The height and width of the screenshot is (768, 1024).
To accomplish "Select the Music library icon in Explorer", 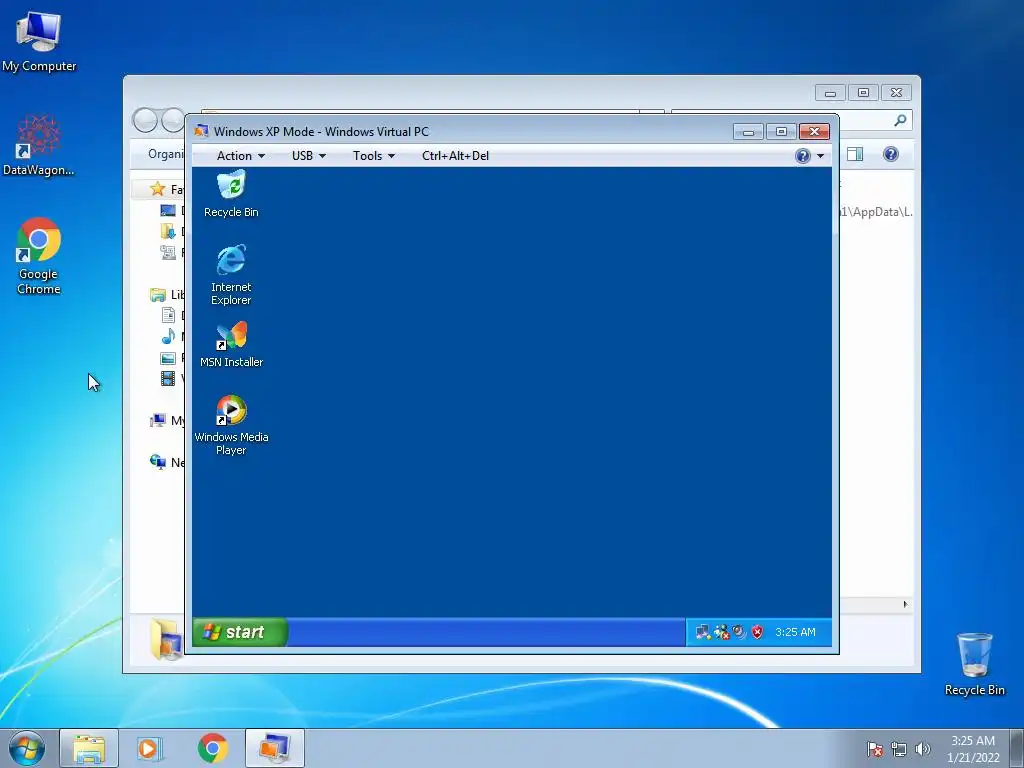I will coord(168,336).
